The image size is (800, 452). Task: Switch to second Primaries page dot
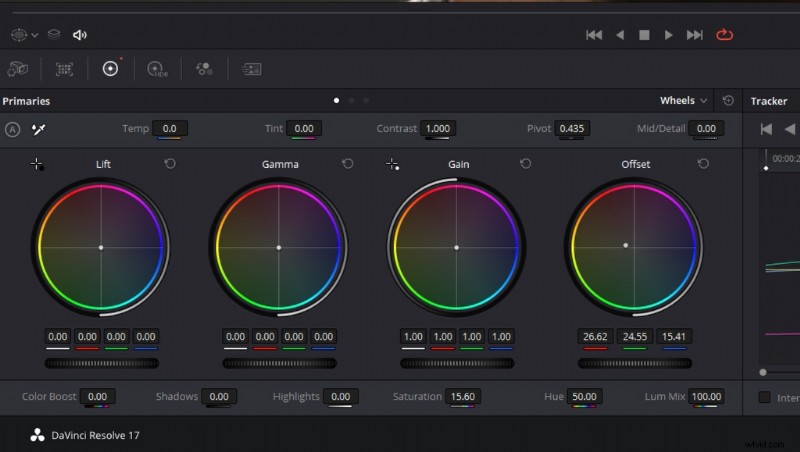(x=351, y=101)
